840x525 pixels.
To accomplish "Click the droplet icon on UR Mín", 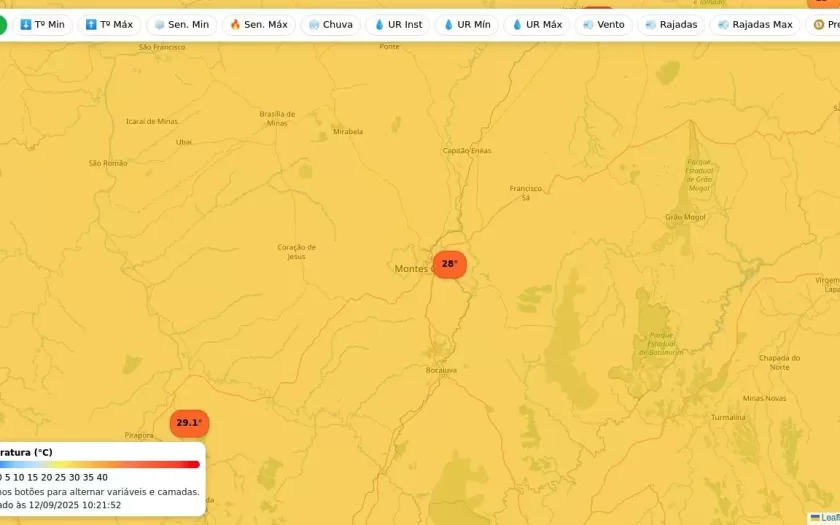I will [x=449, y=24].
